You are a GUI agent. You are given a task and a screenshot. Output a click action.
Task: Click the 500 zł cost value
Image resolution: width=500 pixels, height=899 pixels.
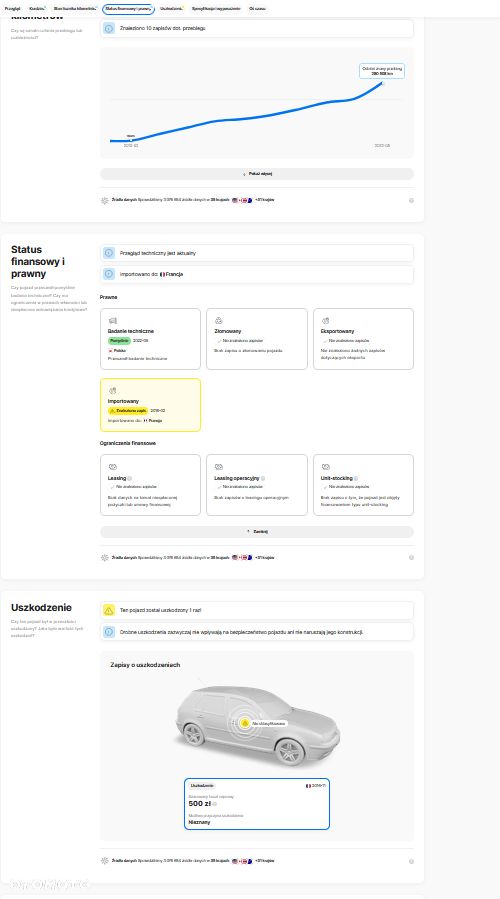(199, 804)
